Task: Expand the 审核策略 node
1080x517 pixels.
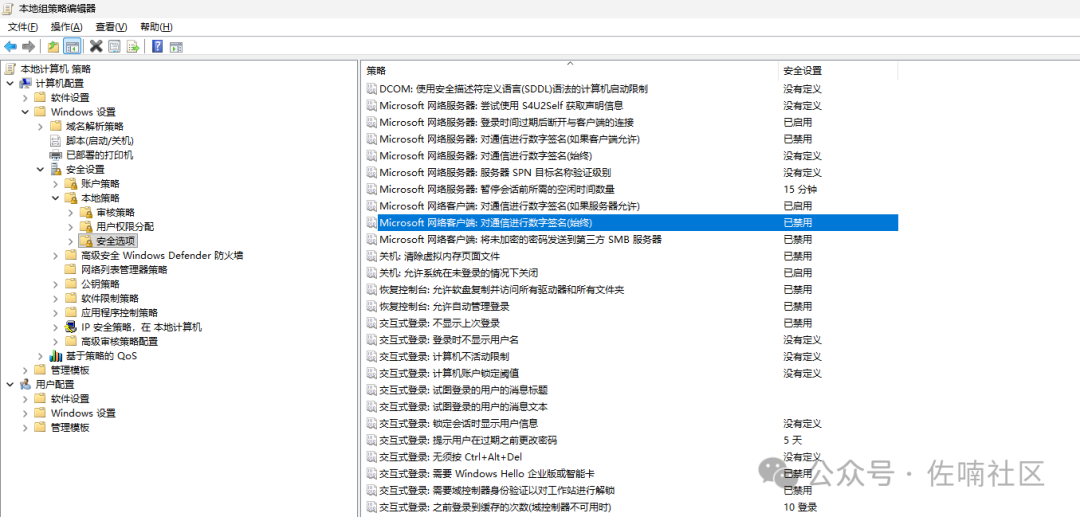Action: click(70, 212)
